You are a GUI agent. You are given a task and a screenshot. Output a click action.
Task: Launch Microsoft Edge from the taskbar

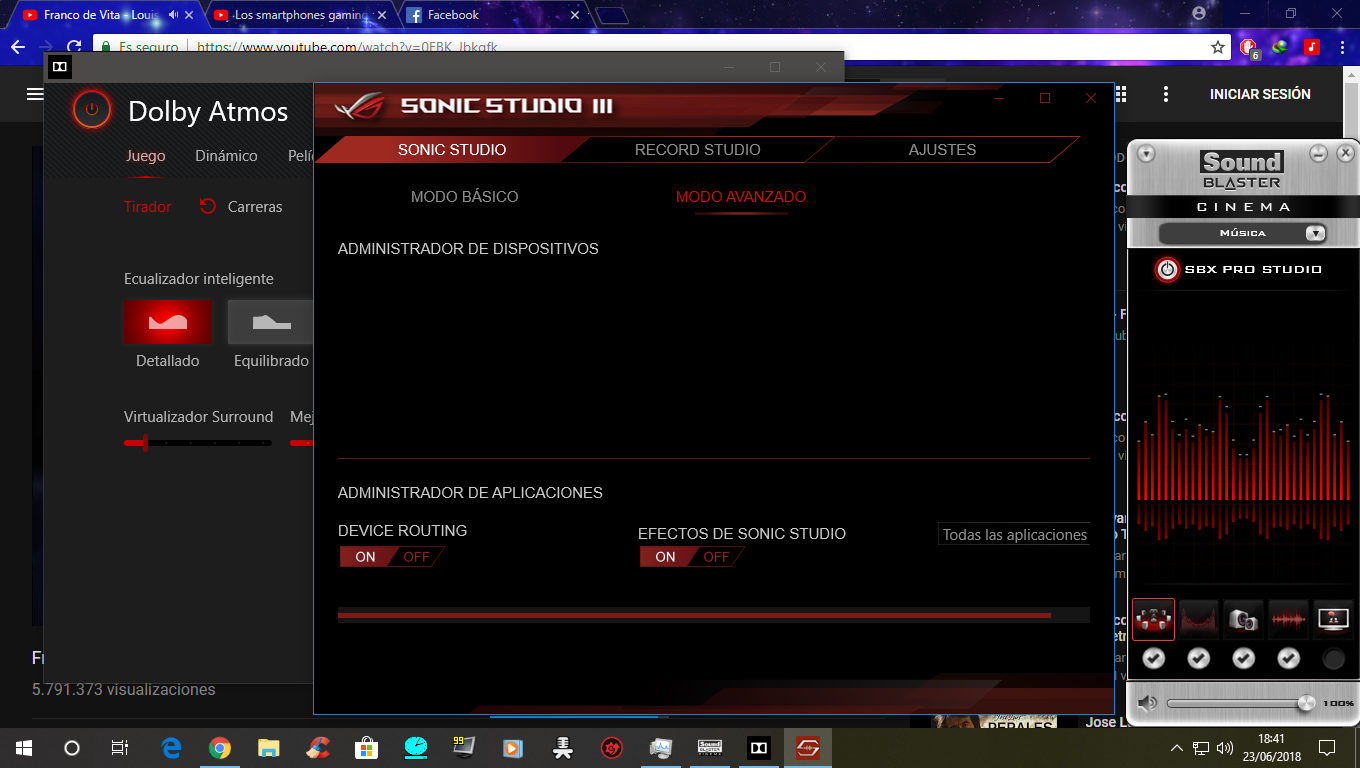171,747
